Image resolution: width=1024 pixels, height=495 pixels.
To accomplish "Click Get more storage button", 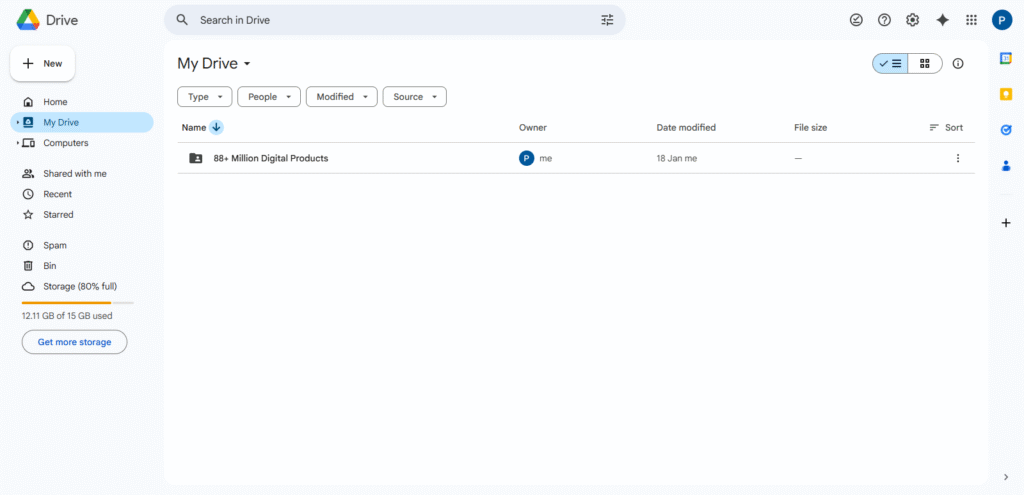I will 74,342.
